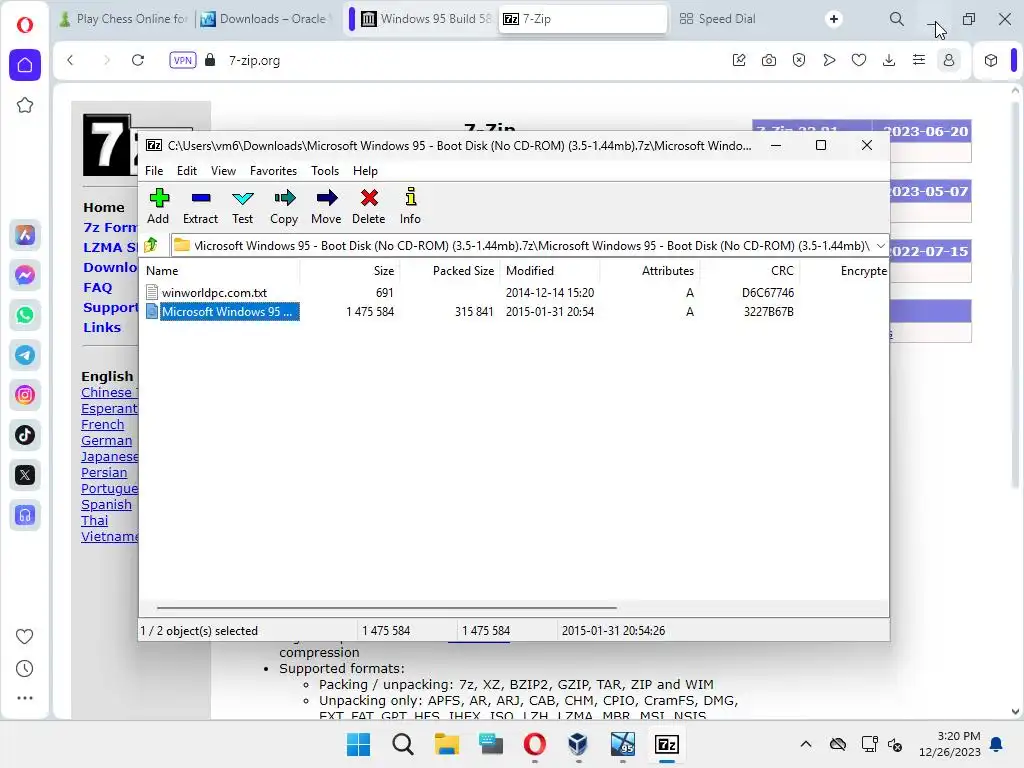Click the Home link on the 7-zip.org page

point(104,207)
